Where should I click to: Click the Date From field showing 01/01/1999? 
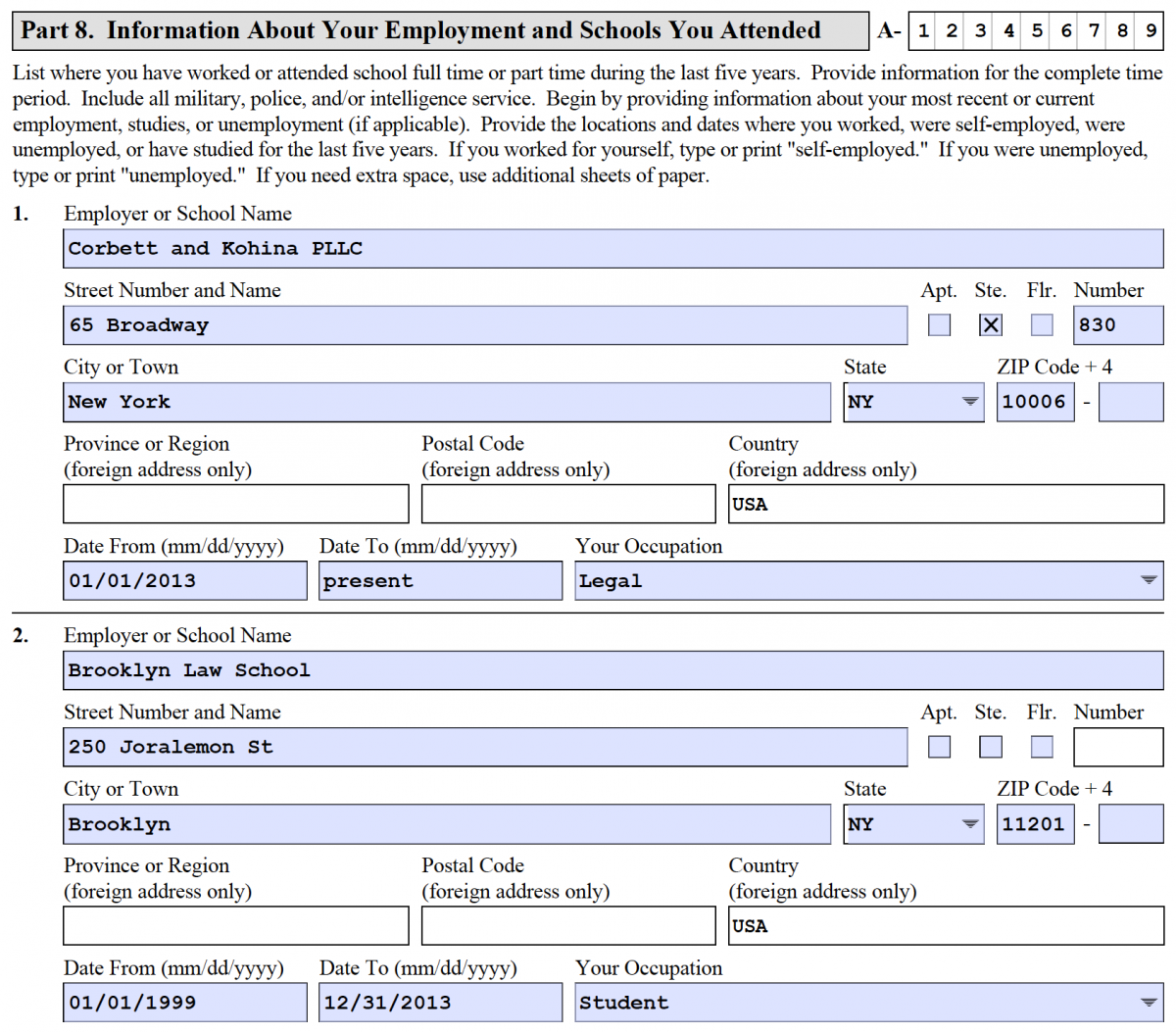click(x=184, y=1002)
